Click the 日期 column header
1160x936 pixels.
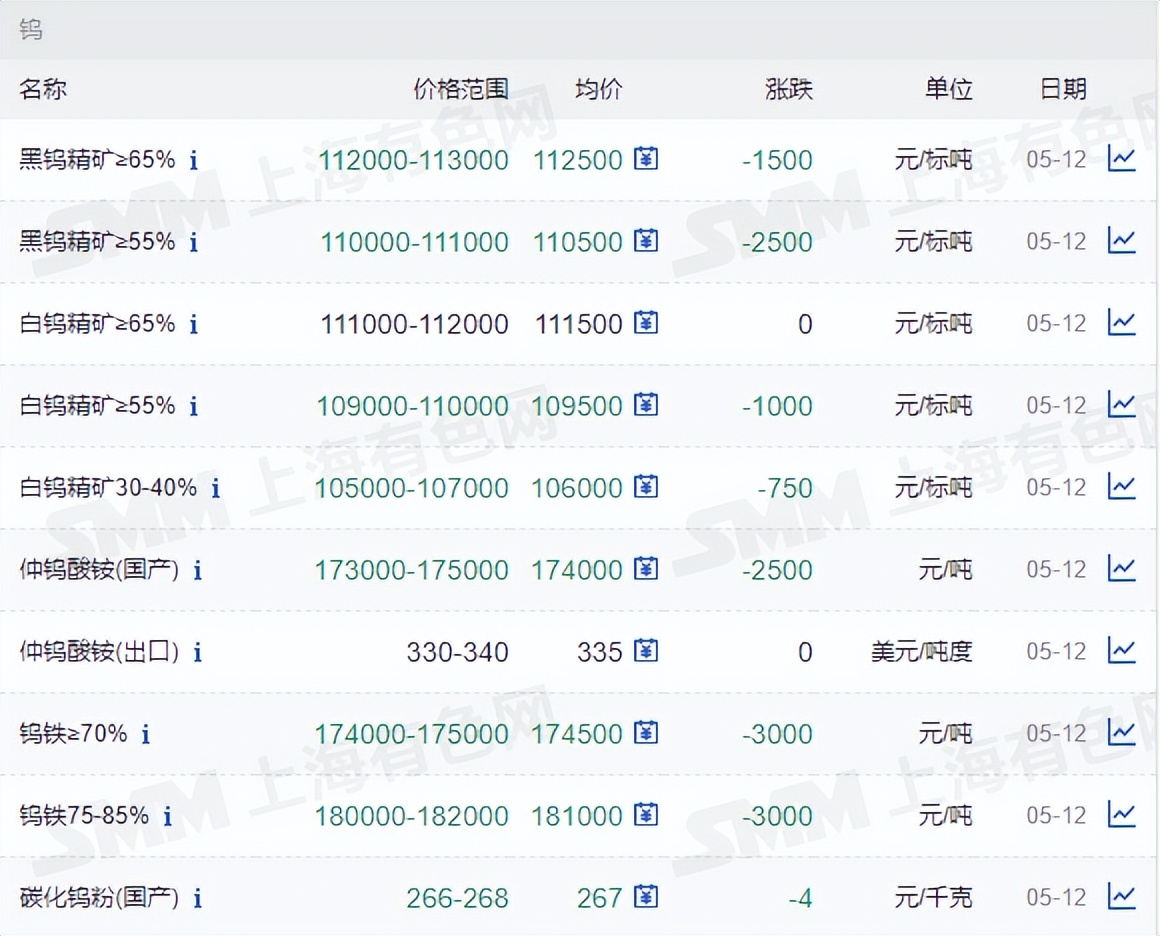(x=1063, y=90)
